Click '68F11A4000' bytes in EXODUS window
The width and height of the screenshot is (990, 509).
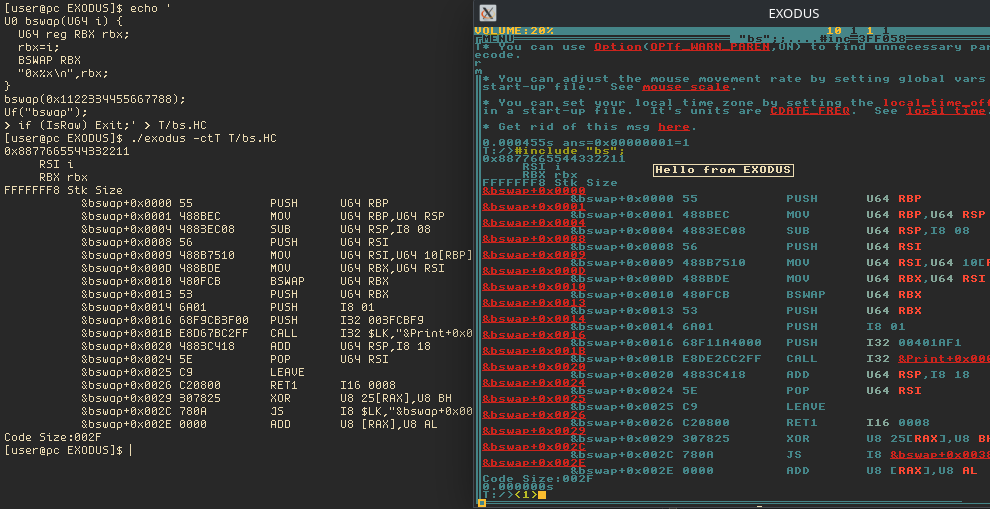click(x=722, y=343)
